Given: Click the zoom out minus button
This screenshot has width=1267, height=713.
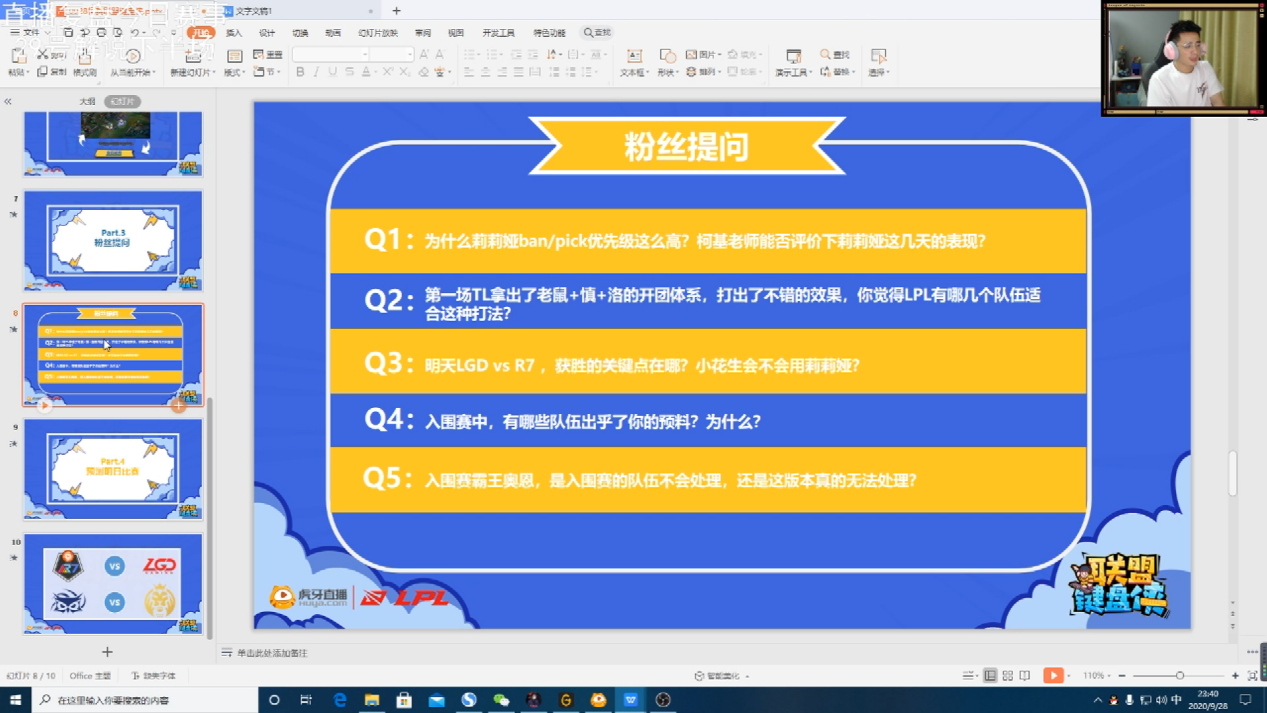Looking at the screenshot, I should [1121, 676].
